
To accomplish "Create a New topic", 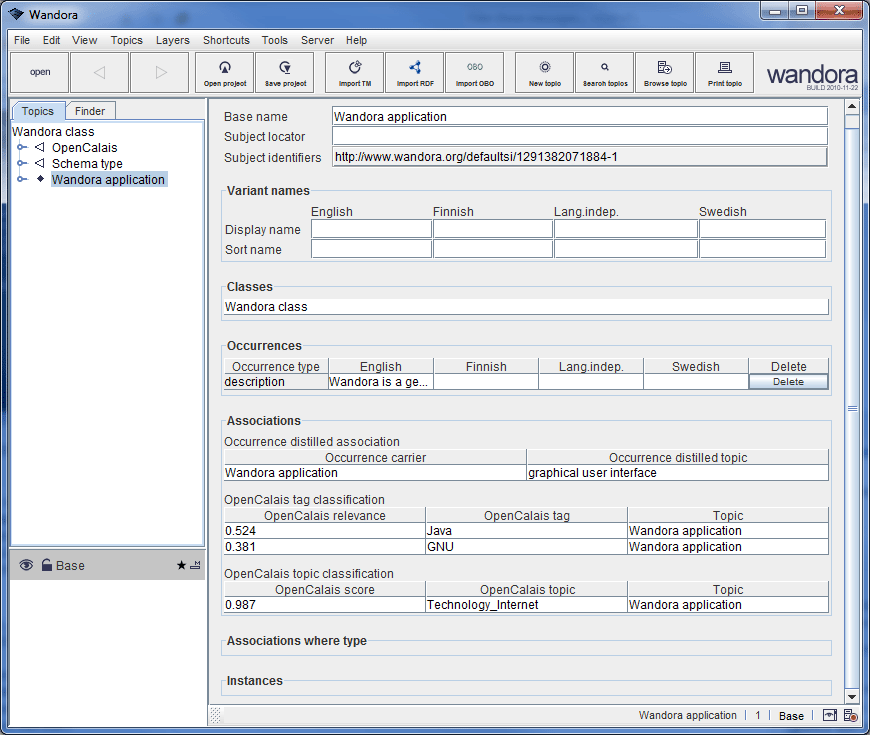I will 544,72.
